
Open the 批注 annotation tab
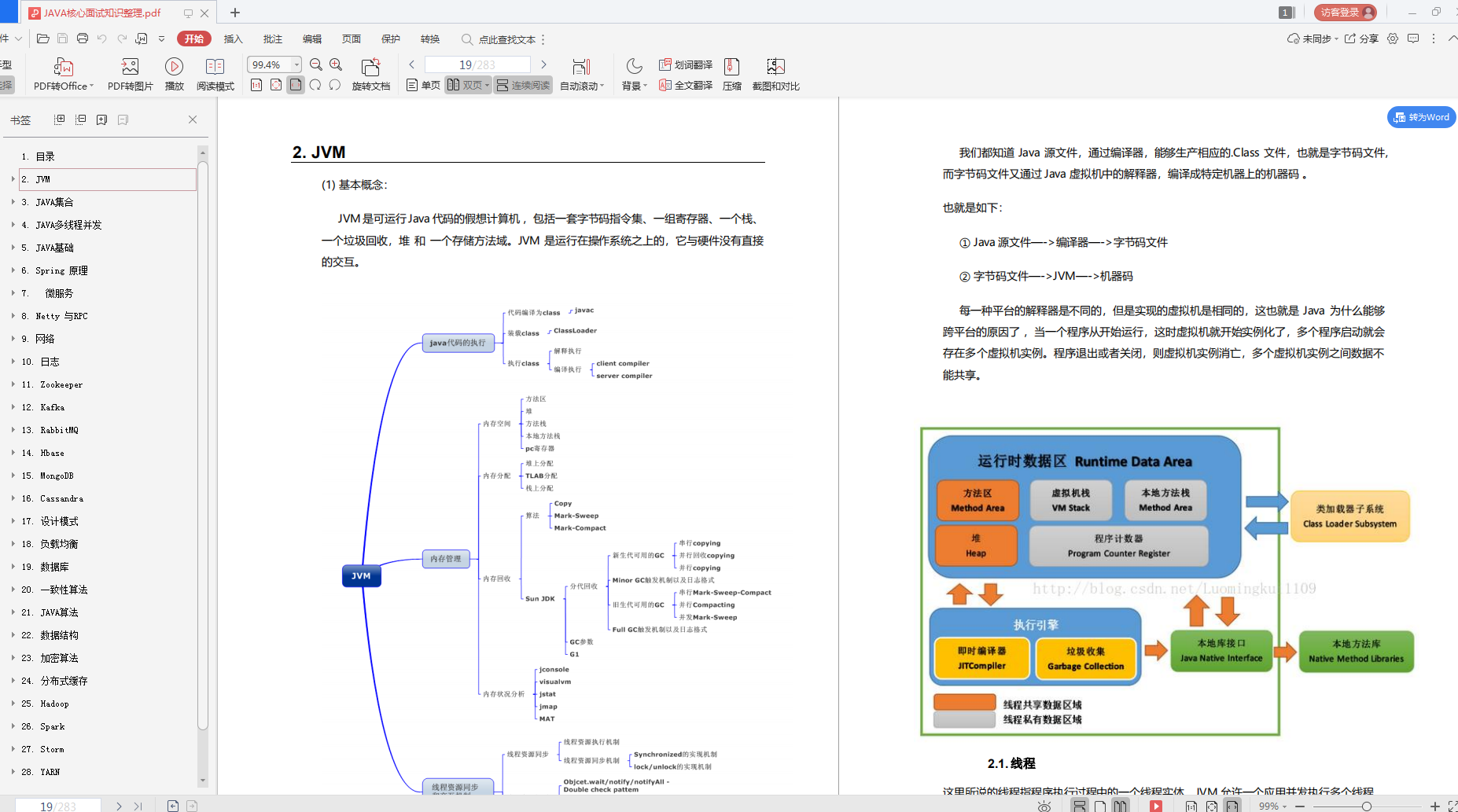272,39
